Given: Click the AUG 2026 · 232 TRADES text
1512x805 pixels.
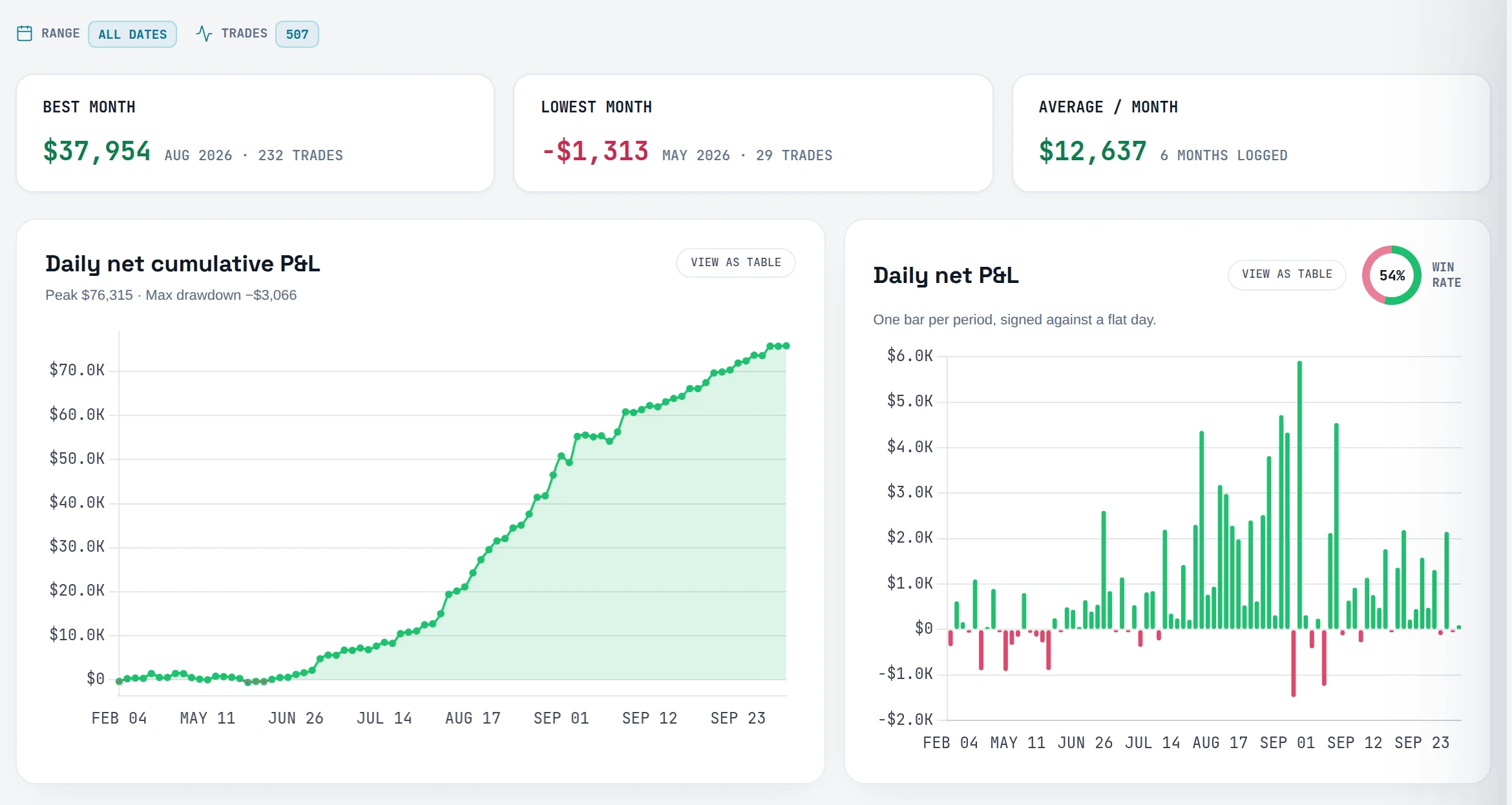Looking at the screenshot, I should click(254, 156).
